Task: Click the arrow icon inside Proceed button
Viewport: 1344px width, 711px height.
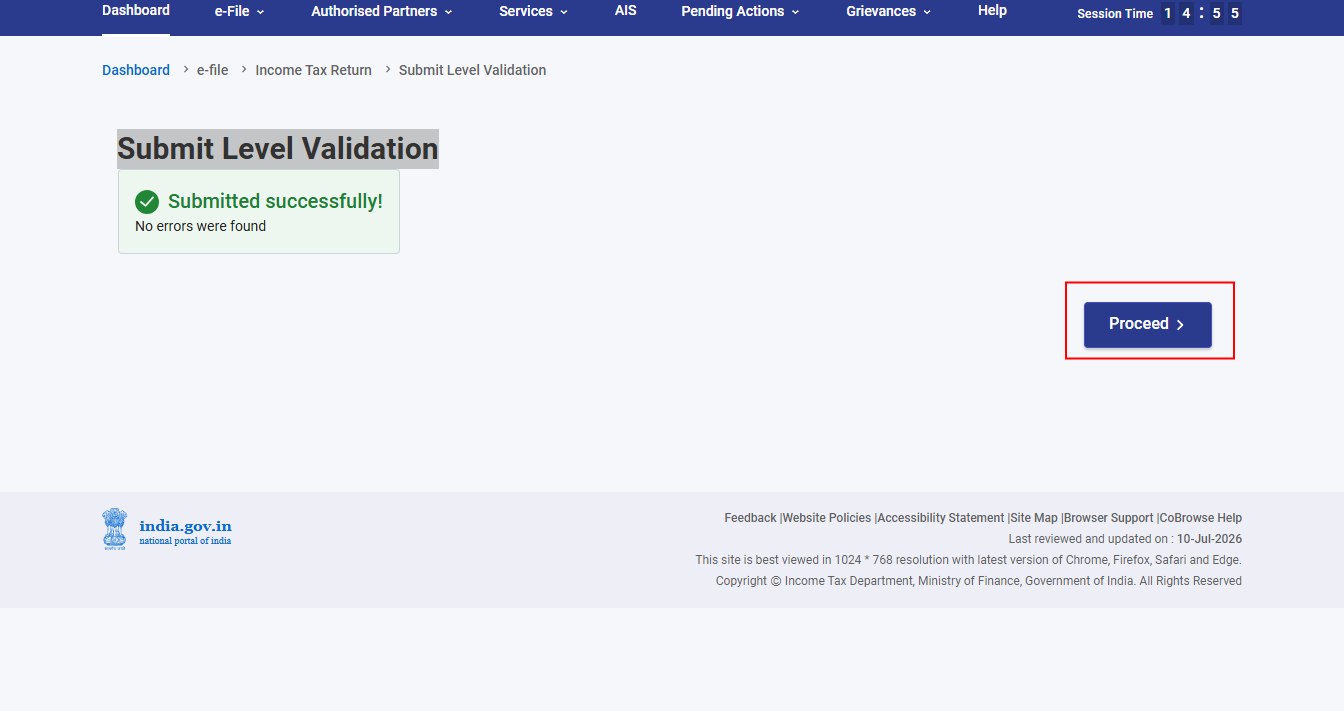Action: (1180, 325)
